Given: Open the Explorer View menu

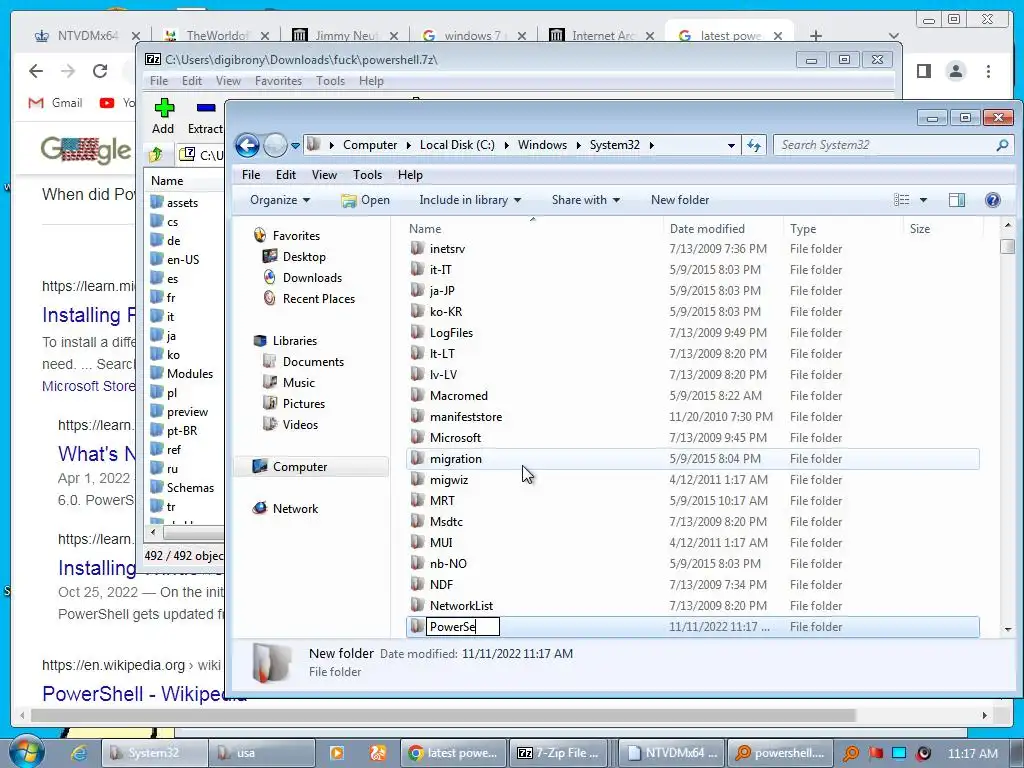Looking at the screenshot, I should (x=324, y=175).
